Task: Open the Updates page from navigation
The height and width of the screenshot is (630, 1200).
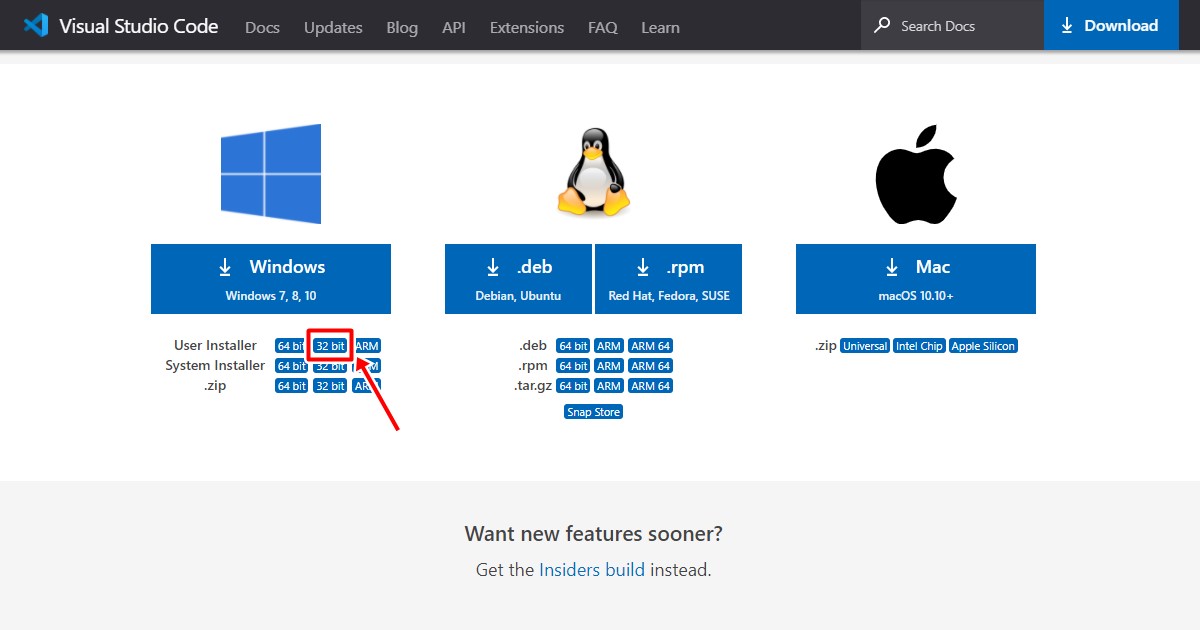Action: [x=333, y=27]
